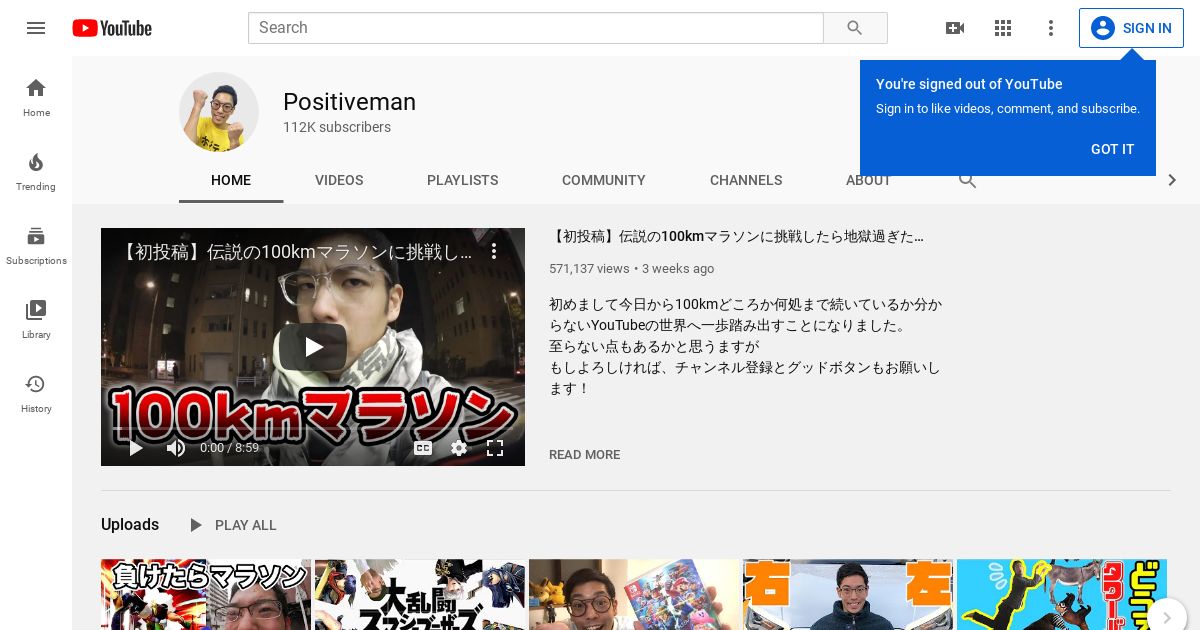Click the small play button in player controls
Image resolution: width=1200 pixels, height=630 pixels.
click(x=136, y=448)
